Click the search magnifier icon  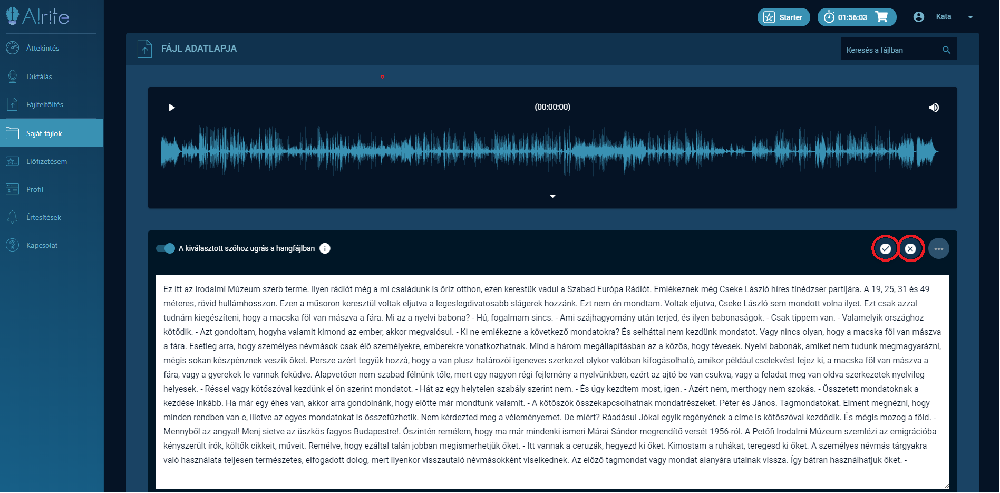[x=946, y=49]
